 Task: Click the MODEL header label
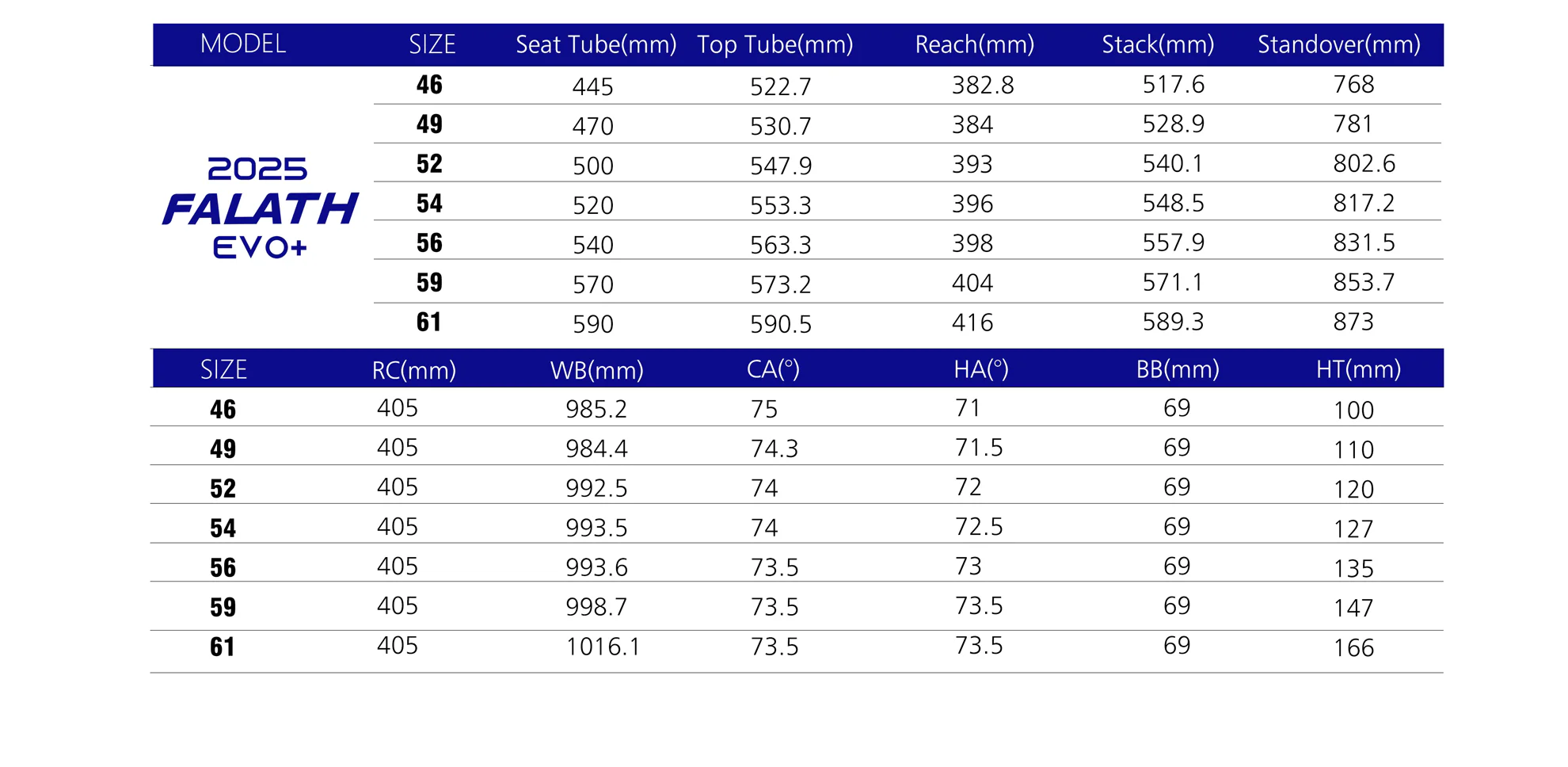tap(243, 44)
